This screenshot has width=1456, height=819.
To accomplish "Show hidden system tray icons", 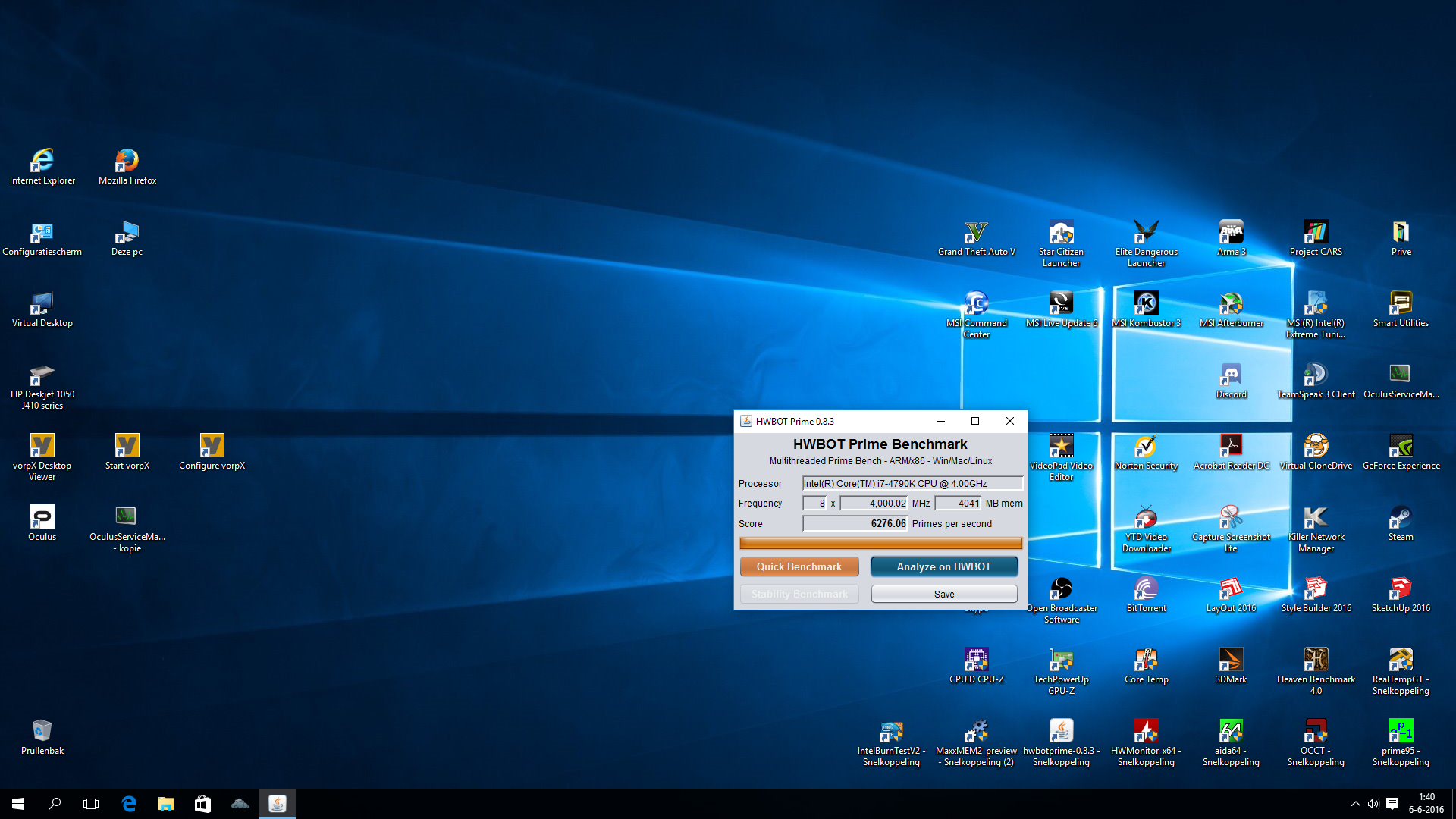I will 1355,804.
